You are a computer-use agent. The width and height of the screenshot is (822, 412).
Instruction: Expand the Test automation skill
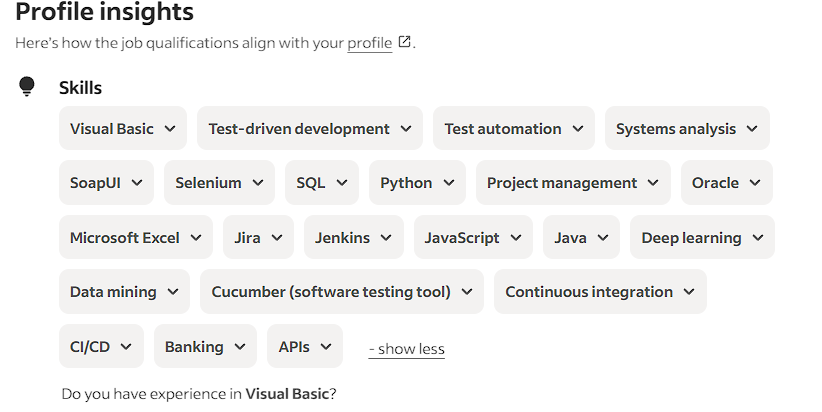pos(514,128)
